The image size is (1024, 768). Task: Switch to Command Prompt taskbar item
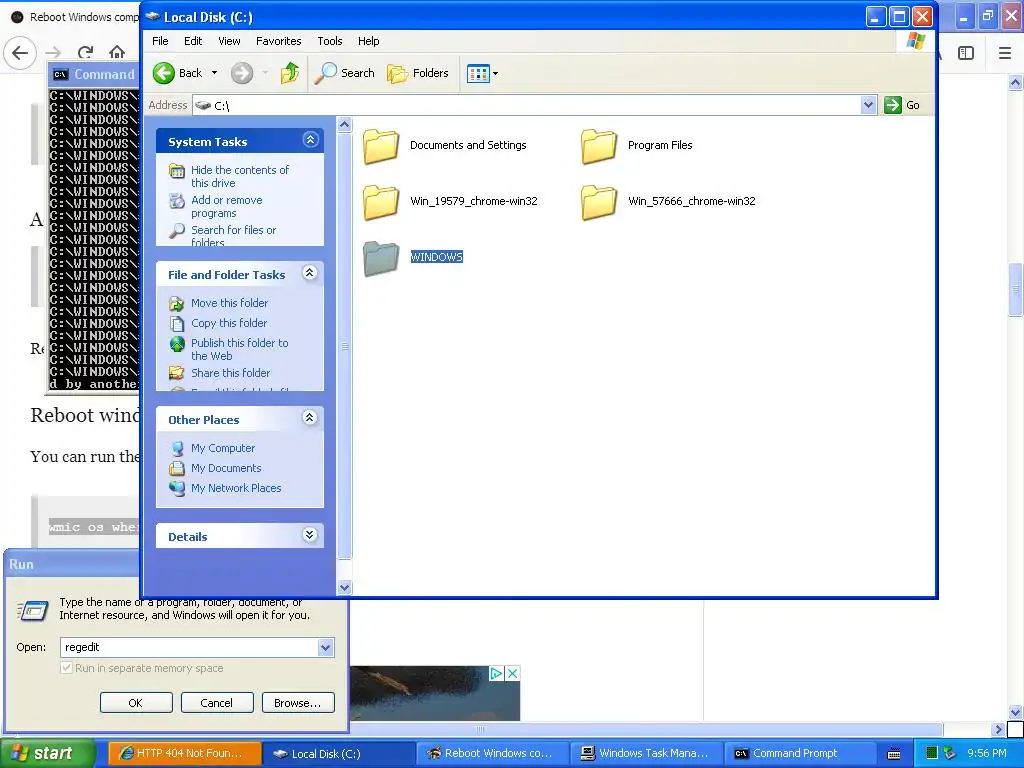800,754
